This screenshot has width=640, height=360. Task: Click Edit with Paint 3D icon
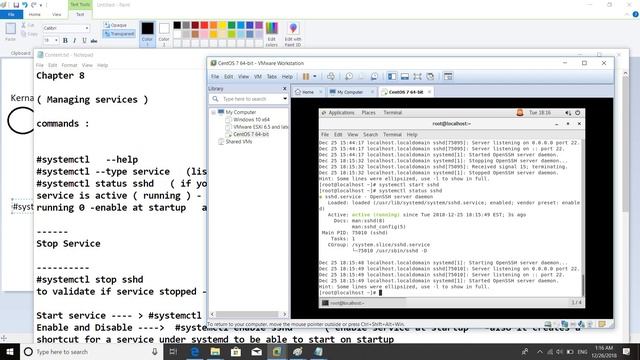coord(293,34)
